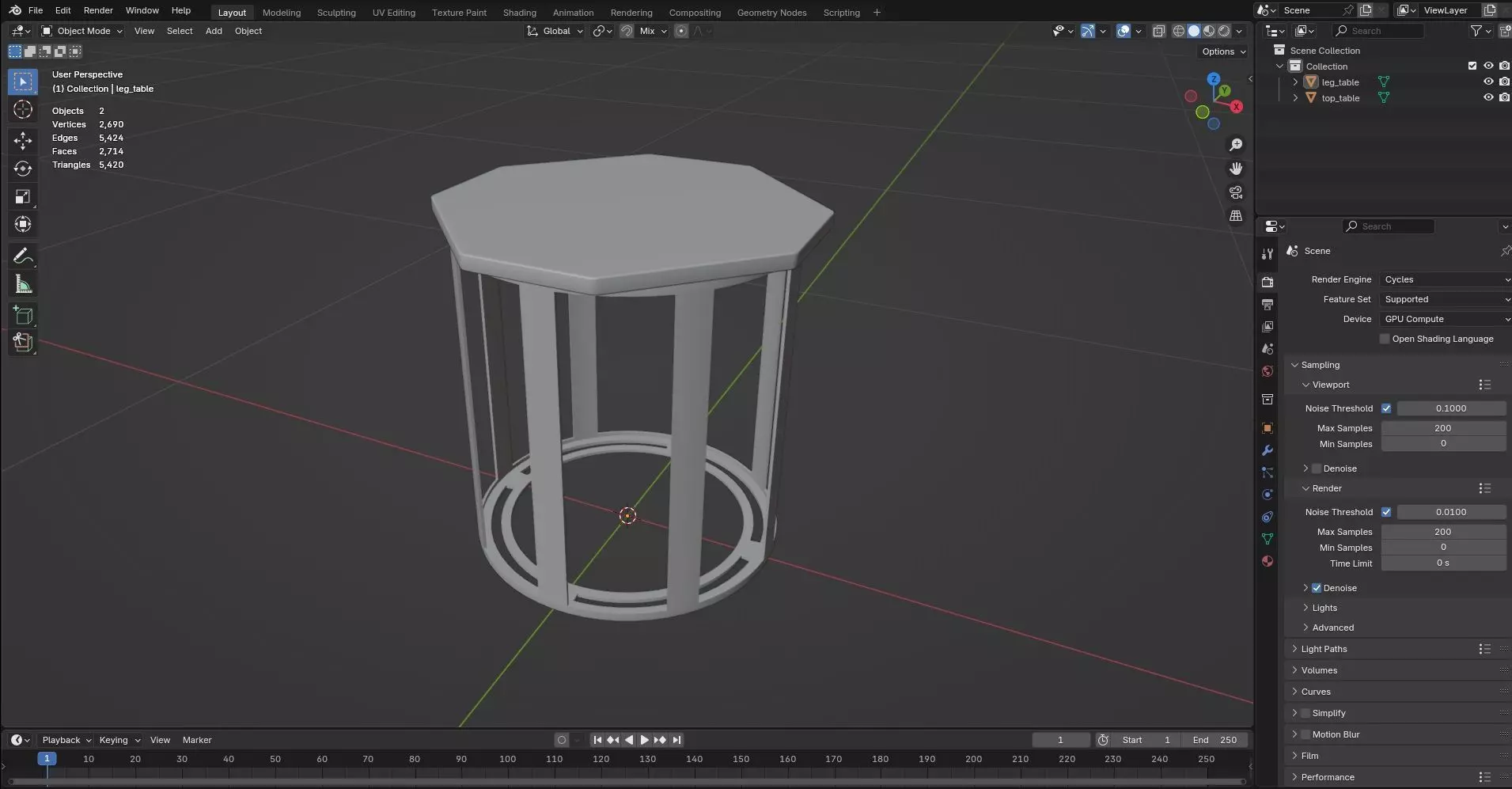
Task: Switch to Modeling workspace tab
Action: [282, 13]
